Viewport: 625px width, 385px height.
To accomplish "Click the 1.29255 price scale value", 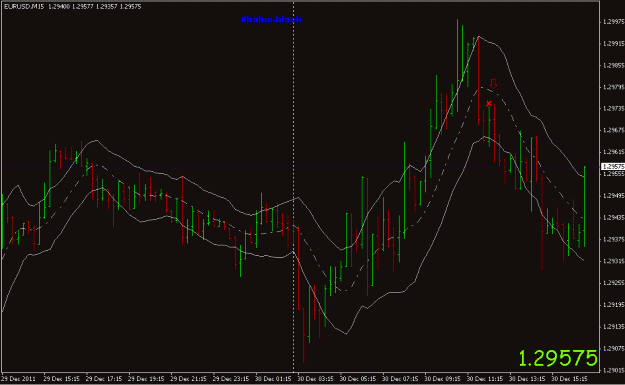I will [x=614, y=283].
